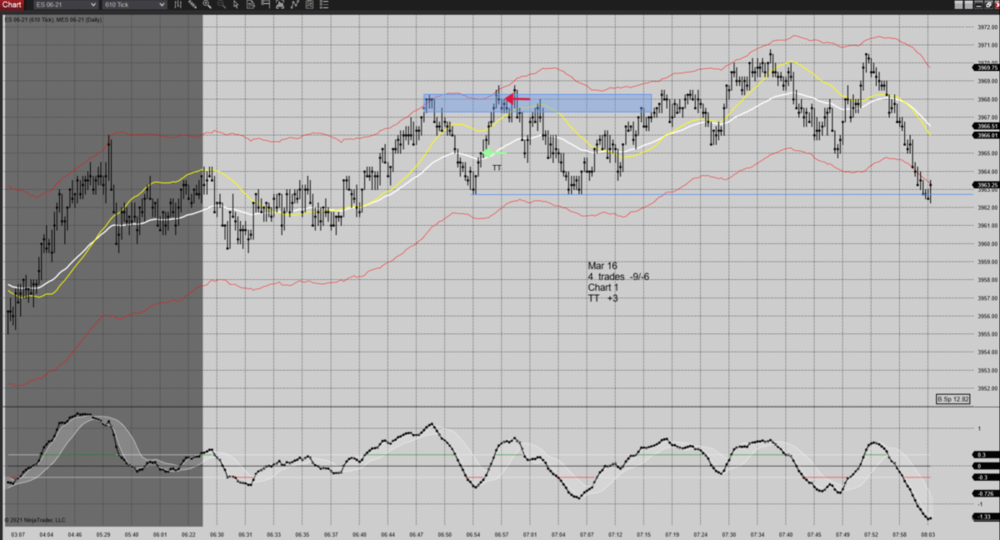Screen dimensions: 1000x540
Task: Click the green arrow marker near TT
Action: click(489, 153)
